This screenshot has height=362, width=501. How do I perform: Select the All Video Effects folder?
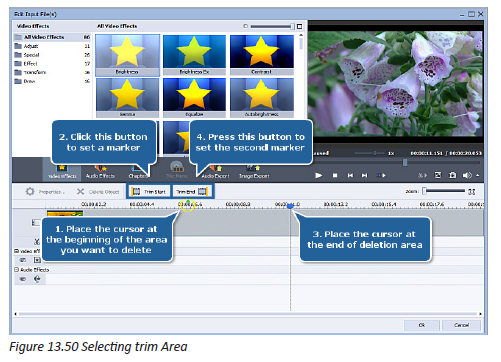click(x=52, y=37)
